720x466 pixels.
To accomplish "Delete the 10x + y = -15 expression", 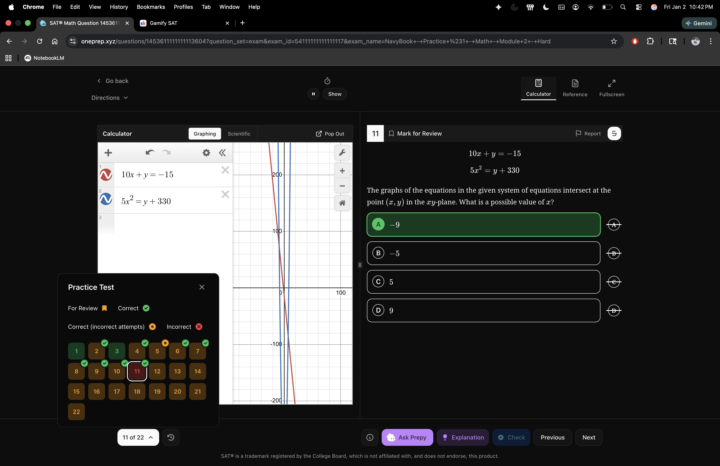I will (225, 171).
